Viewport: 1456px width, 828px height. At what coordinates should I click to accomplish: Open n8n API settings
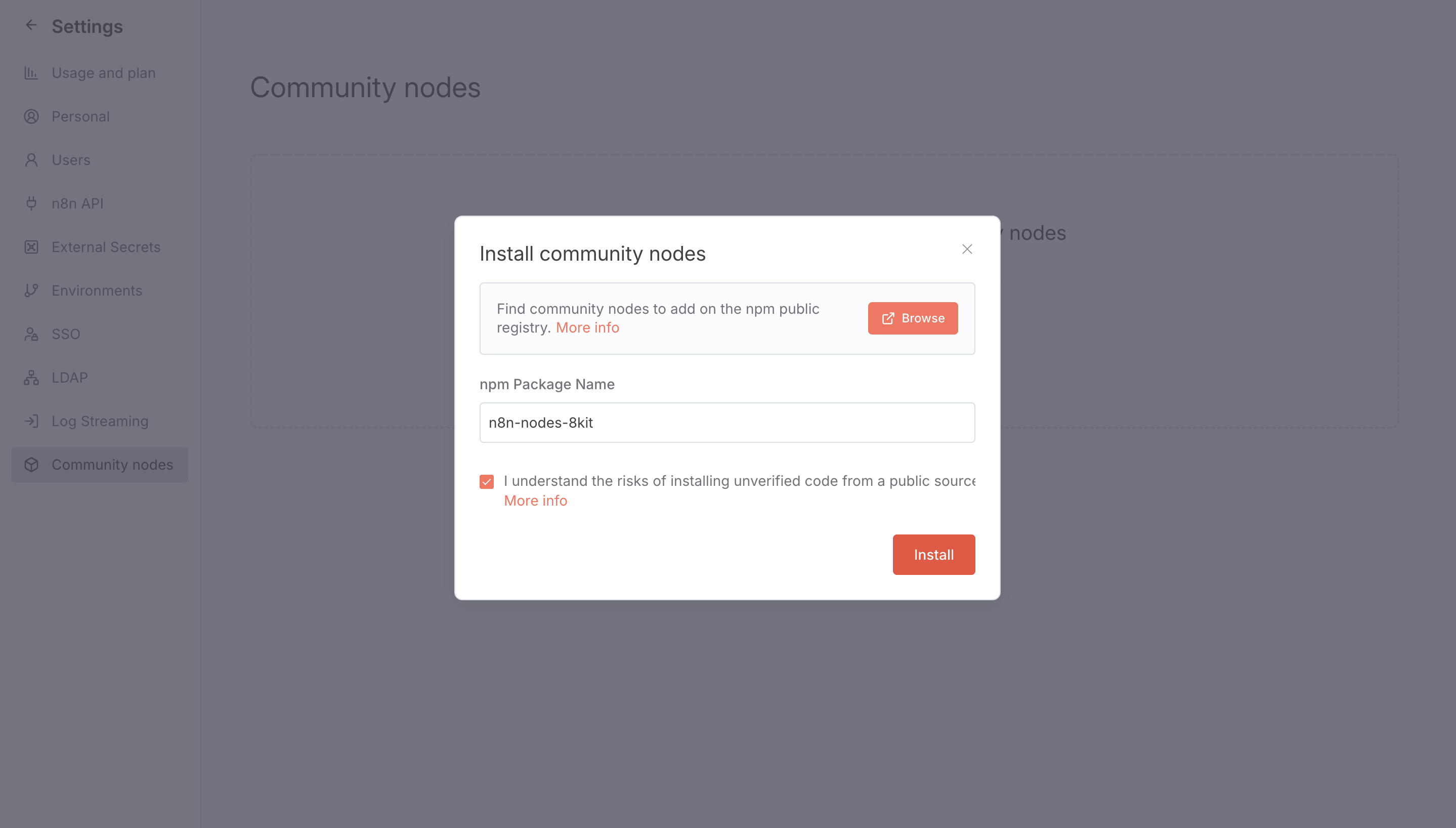point(100,203)
